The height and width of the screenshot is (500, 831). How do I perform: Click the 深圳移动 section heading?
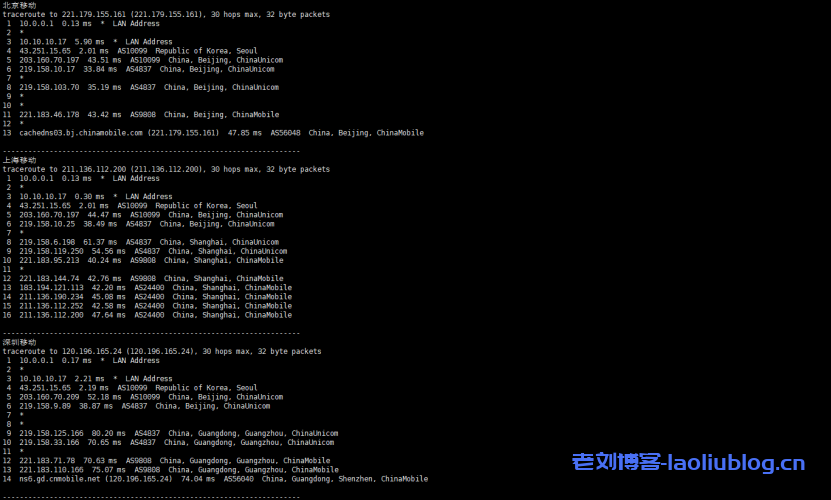coord(20,343)
